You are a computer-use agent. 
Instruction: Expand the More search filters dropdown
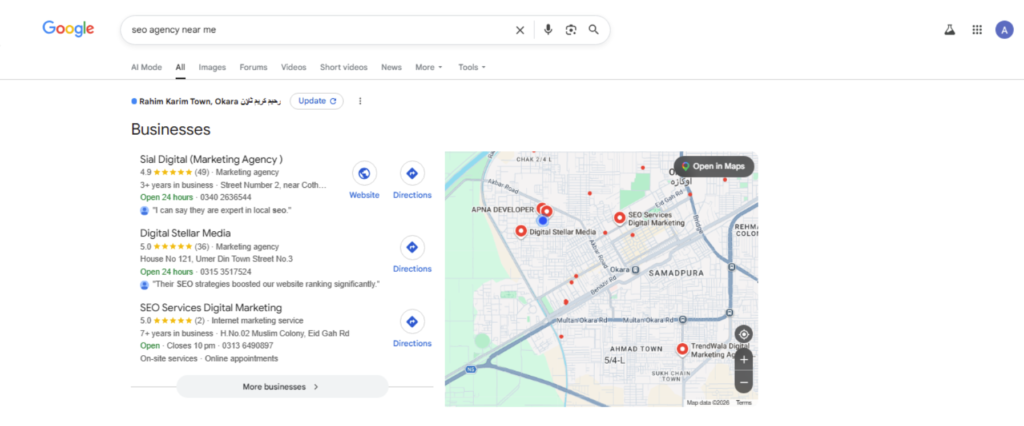pos(429,67)
